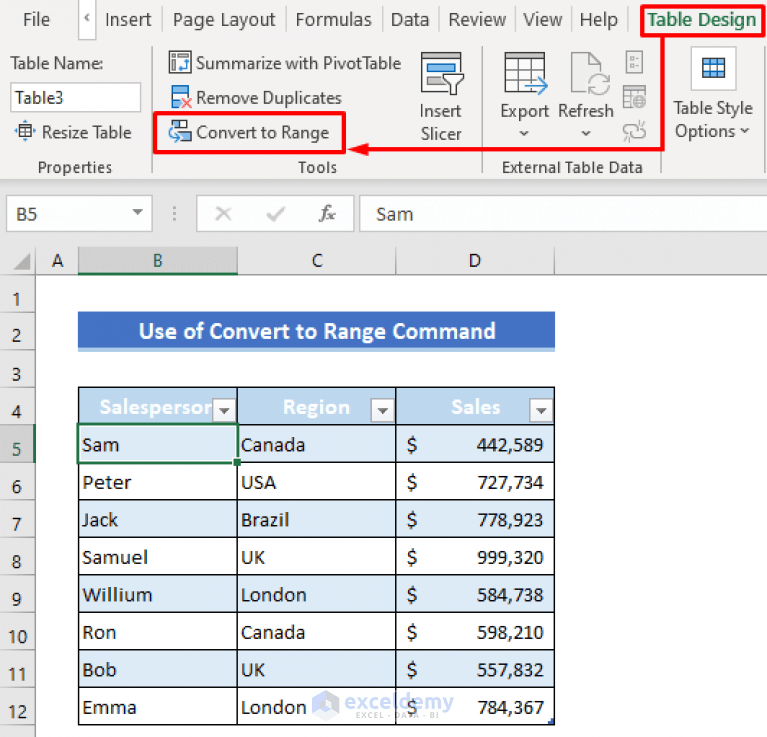Click the Table Name field containing Table3
767x737 pixels.
pyautogui.click(x=75, y=97)
